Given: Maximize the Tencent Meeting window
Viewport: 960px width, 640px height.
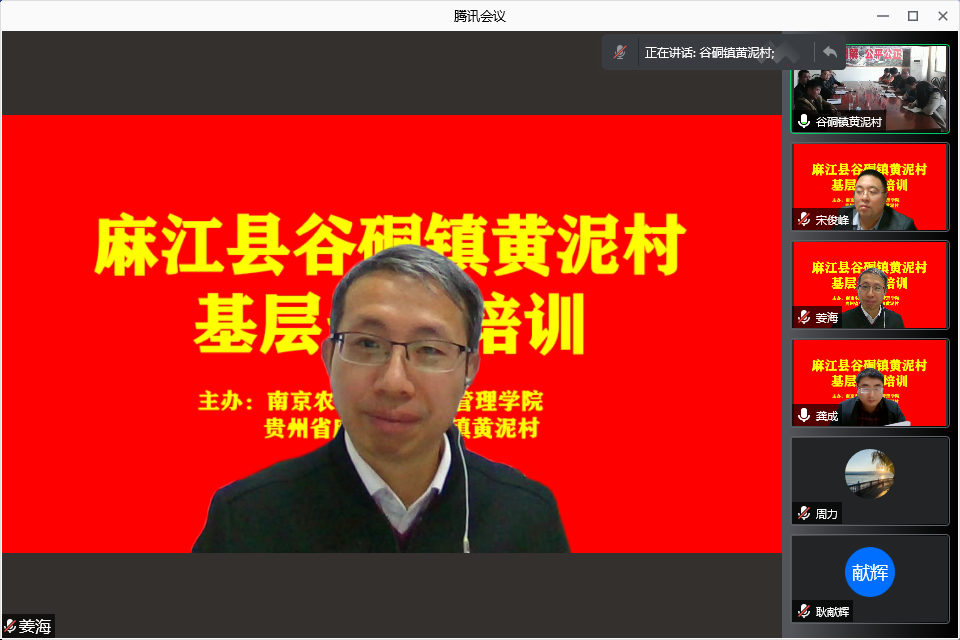Looking at the screenshot, I should point(912,15).
